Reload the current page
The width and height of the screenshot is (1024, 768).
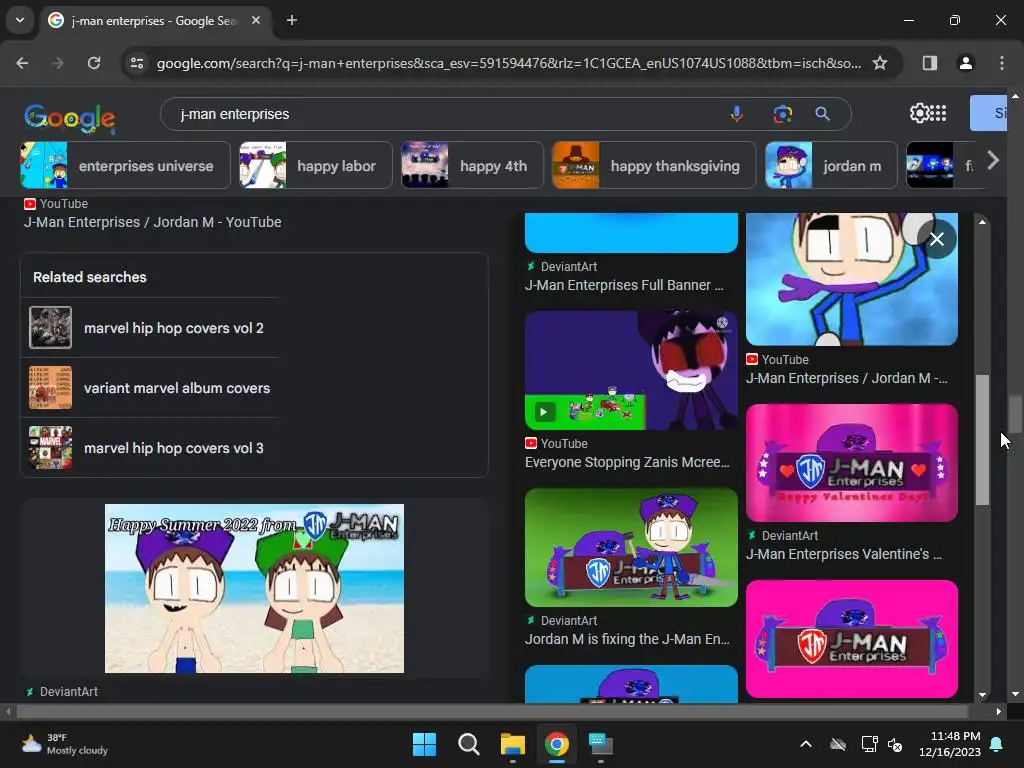click(94, 63)
